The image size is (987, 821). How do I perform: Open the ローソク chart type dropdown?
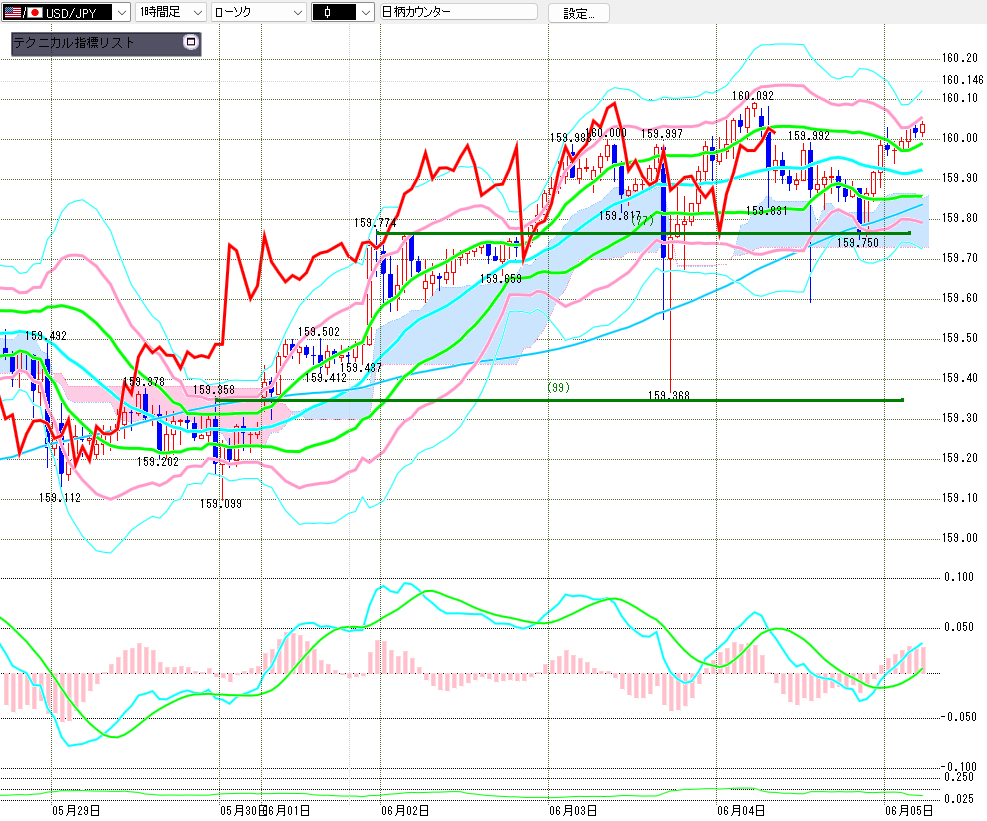click(x=259, y=12)
